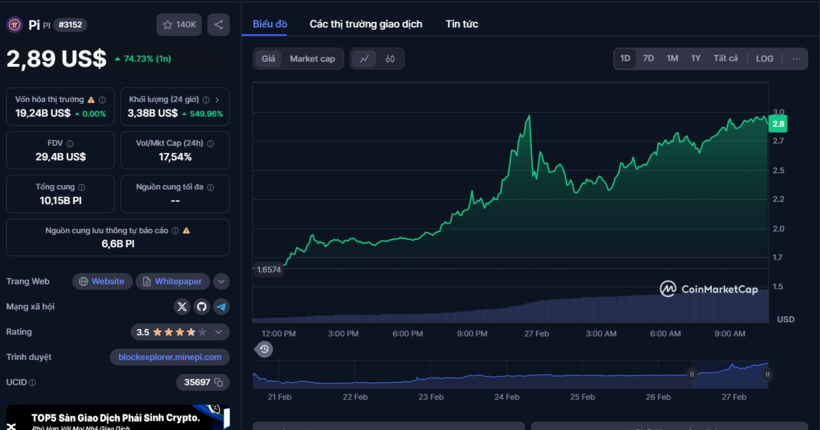Open the share icon button

[x=219, y=25]
